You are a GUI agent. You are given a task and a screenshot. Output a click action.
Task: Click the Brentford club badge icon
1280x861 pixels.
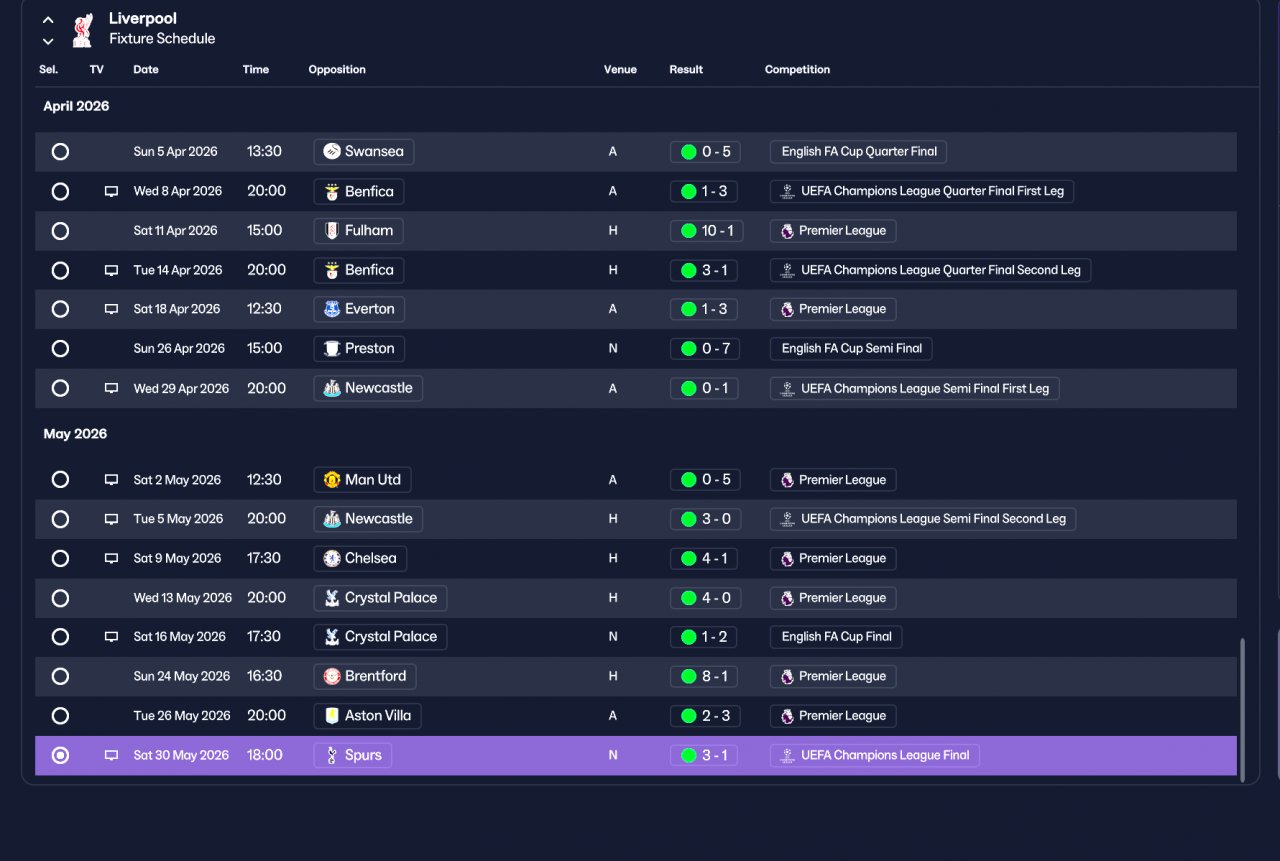(x=332, y=677)
